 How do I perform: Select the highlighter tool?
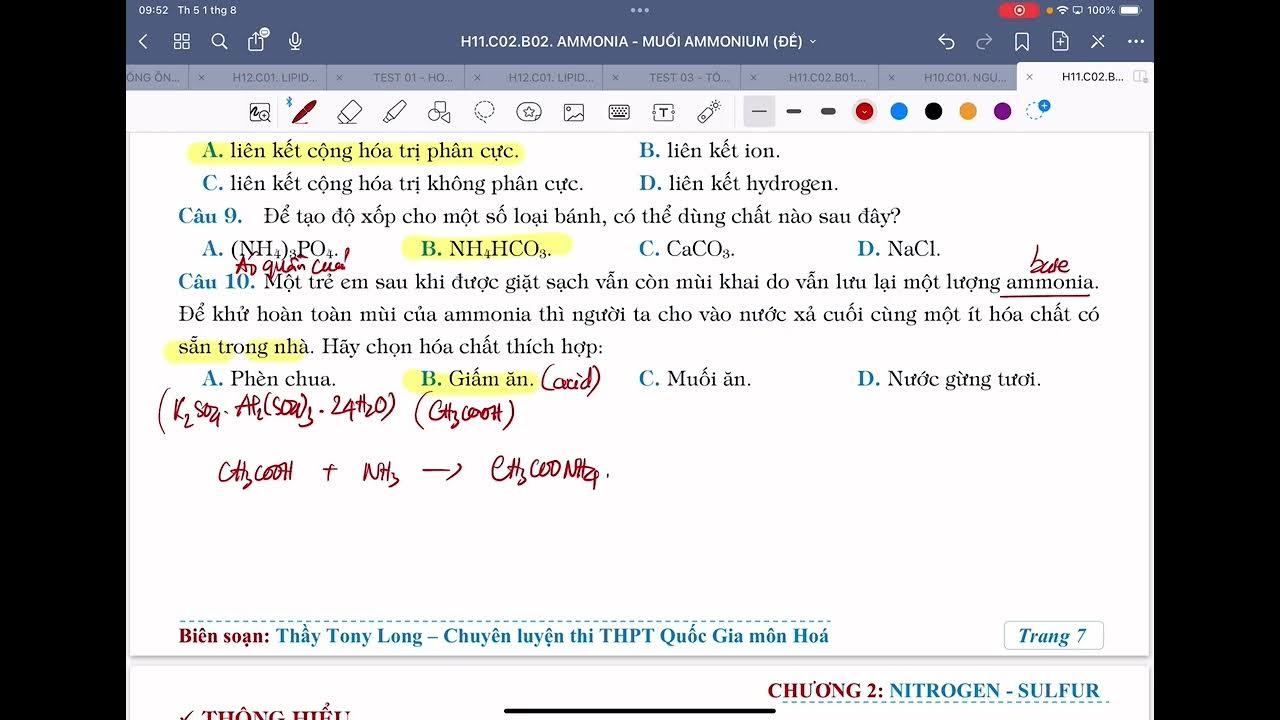(x=394, y=112)
